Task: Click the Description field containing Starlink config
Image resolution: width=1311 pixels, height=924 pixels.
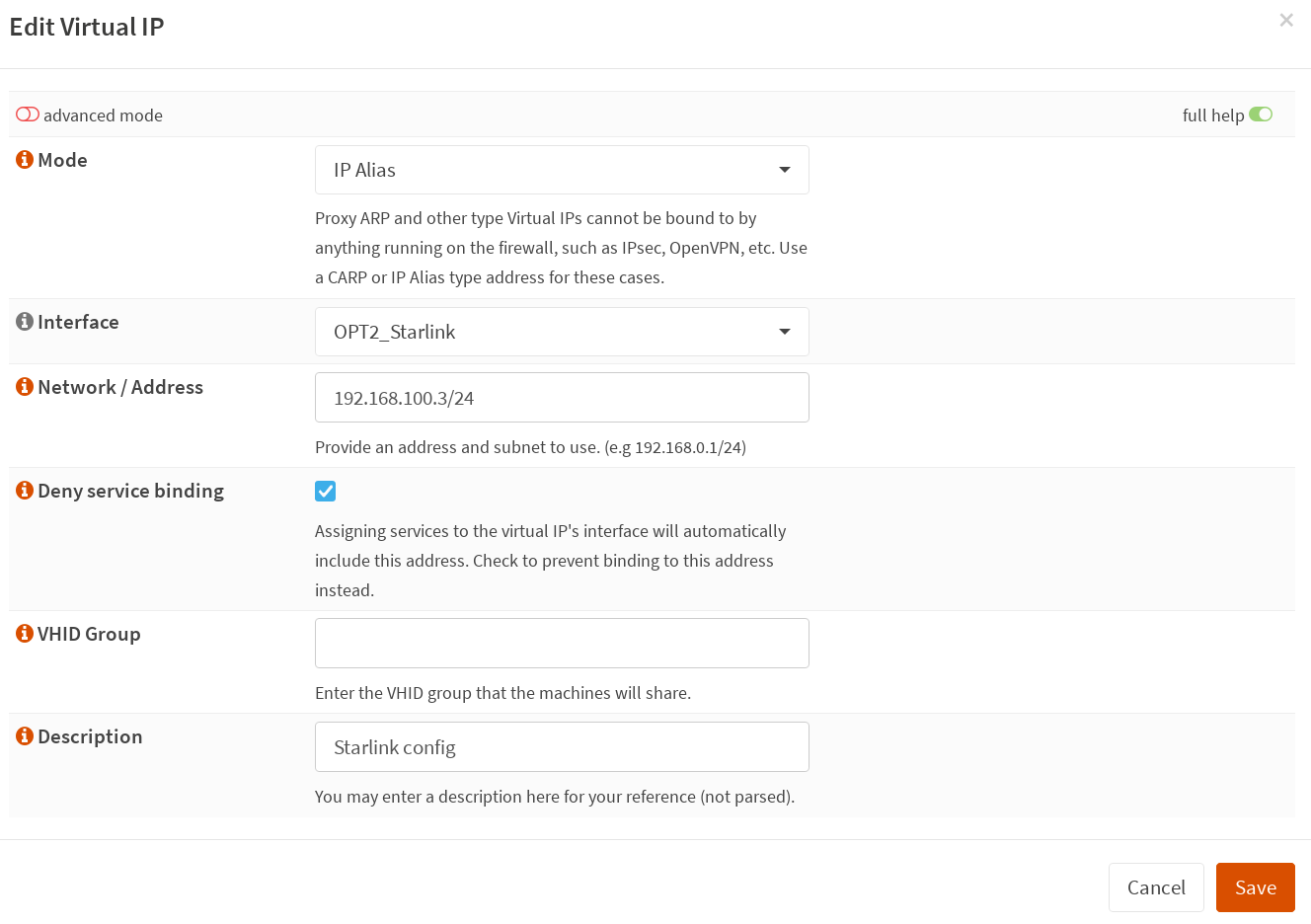Action: (x=562, y=746)
